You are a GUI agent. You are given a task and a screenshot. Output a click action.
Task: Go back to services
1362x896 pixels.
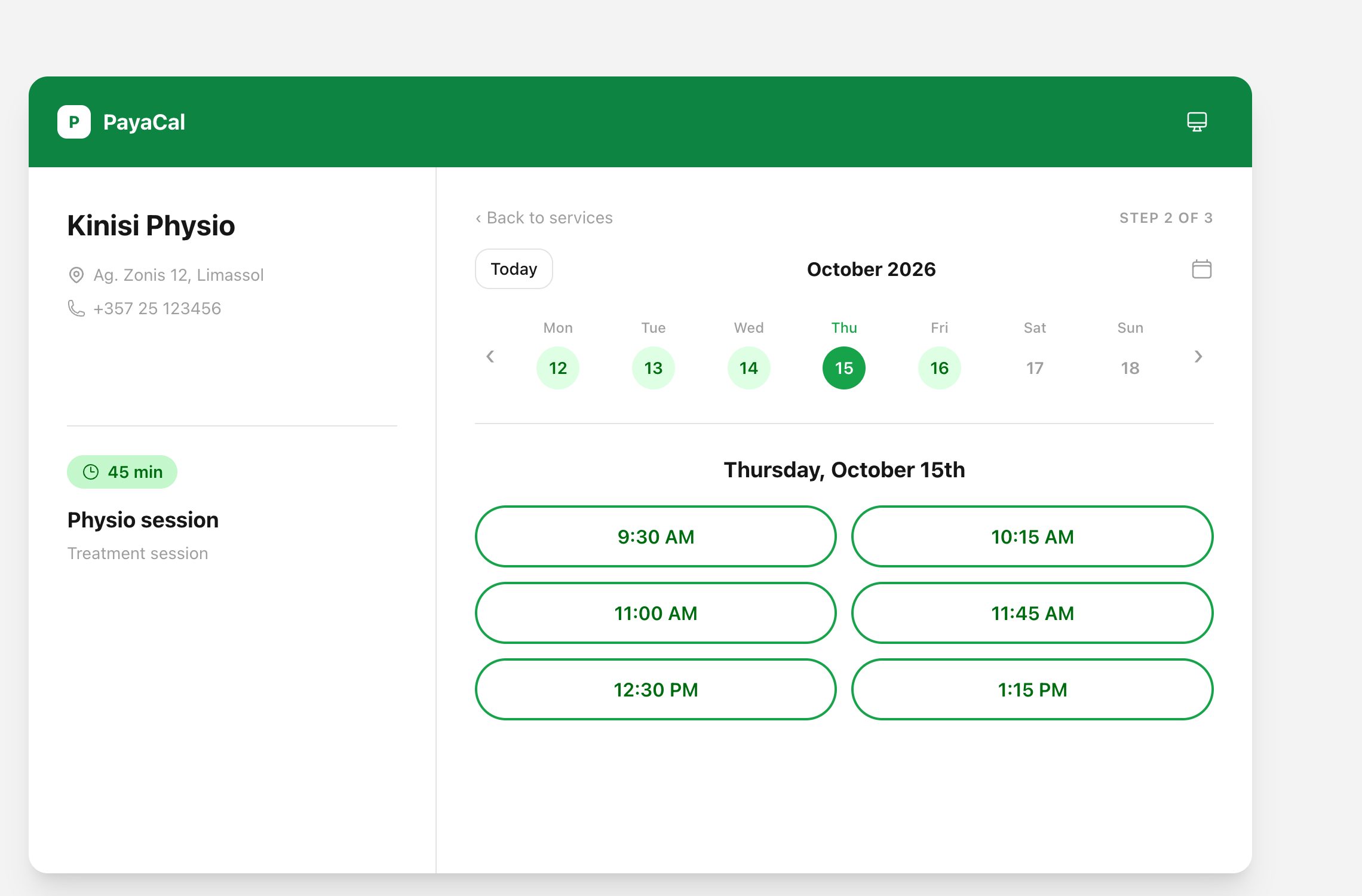544,217
